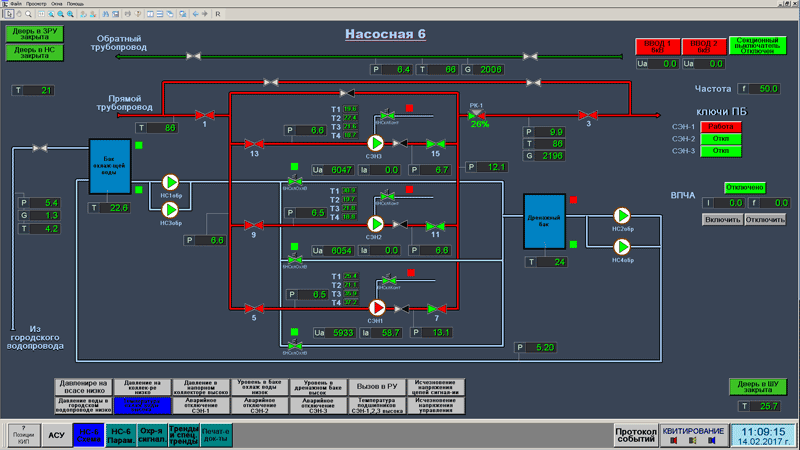Click the РК-1 control valve

476,114
